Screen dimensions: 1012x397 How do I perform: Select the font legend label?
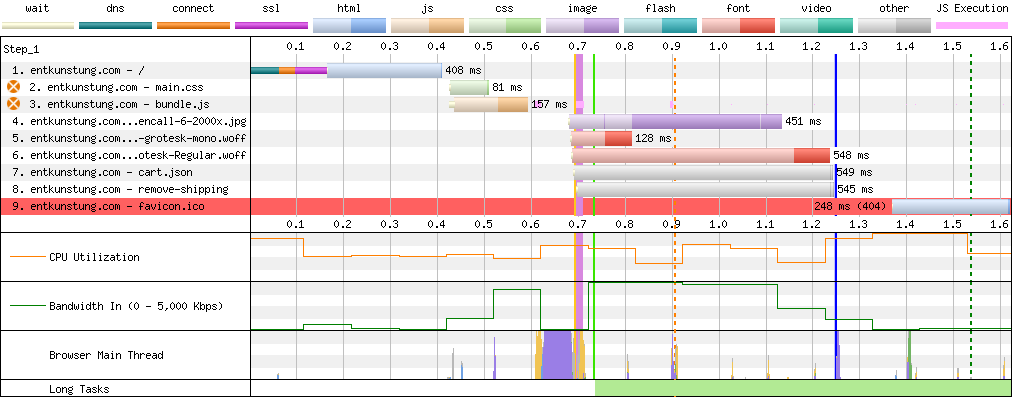pyautogui.click(x=738, y=9)
